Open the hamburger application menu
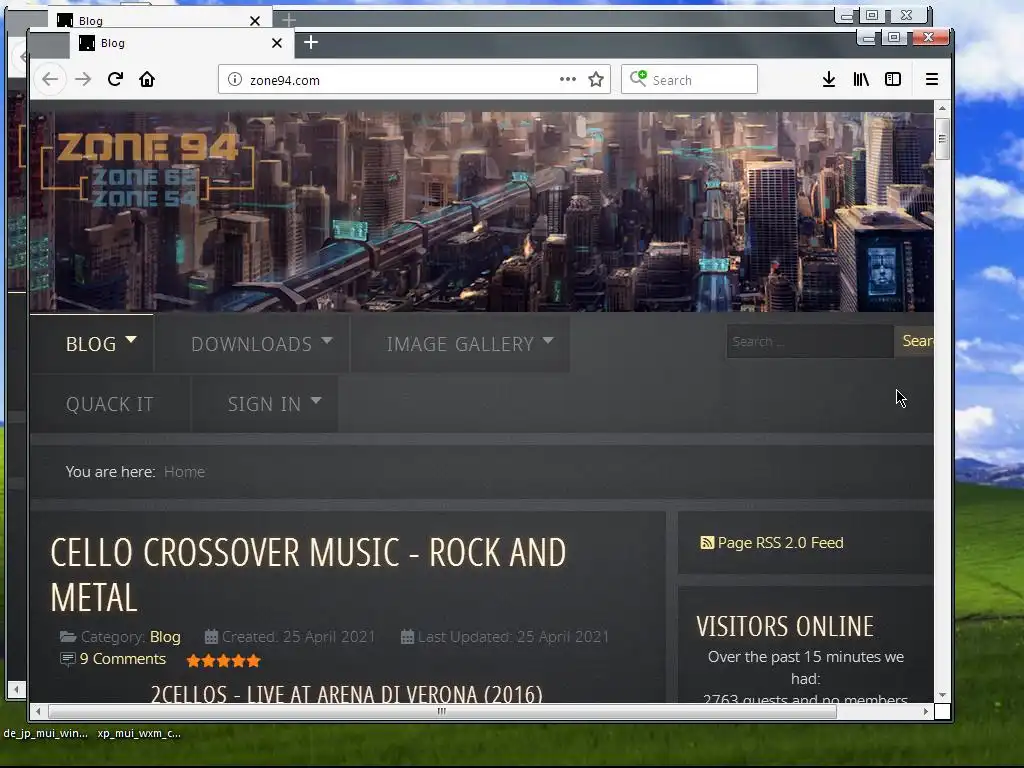The height and width of the screenshot is (768, 1024). coord(932,80)
